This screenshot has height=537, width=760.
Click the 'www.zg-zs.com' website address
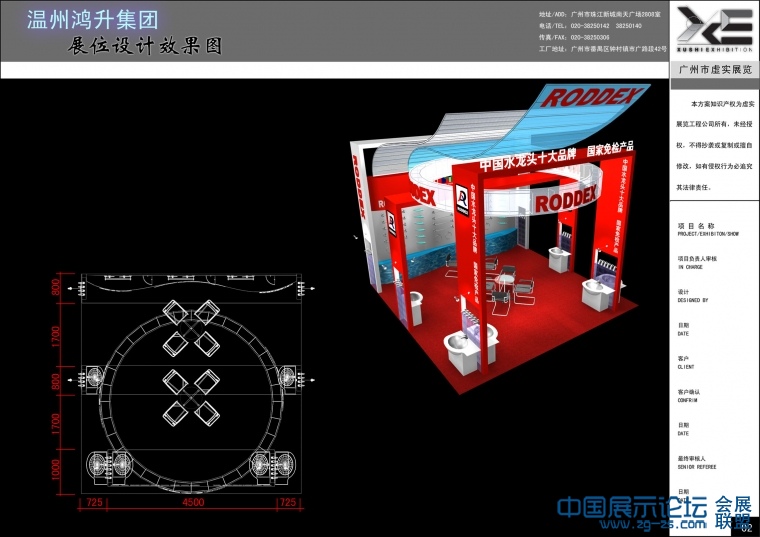click(652, 524)
